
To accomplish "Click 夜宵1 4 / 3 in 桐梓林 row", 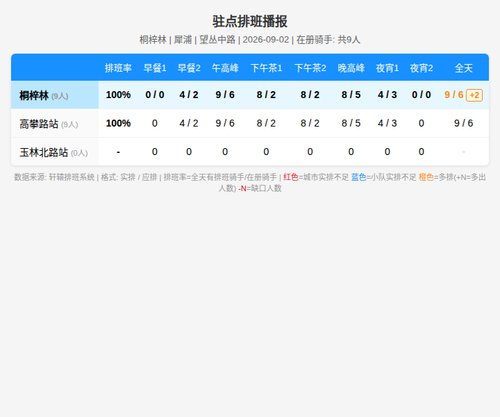I will (387, 95).
